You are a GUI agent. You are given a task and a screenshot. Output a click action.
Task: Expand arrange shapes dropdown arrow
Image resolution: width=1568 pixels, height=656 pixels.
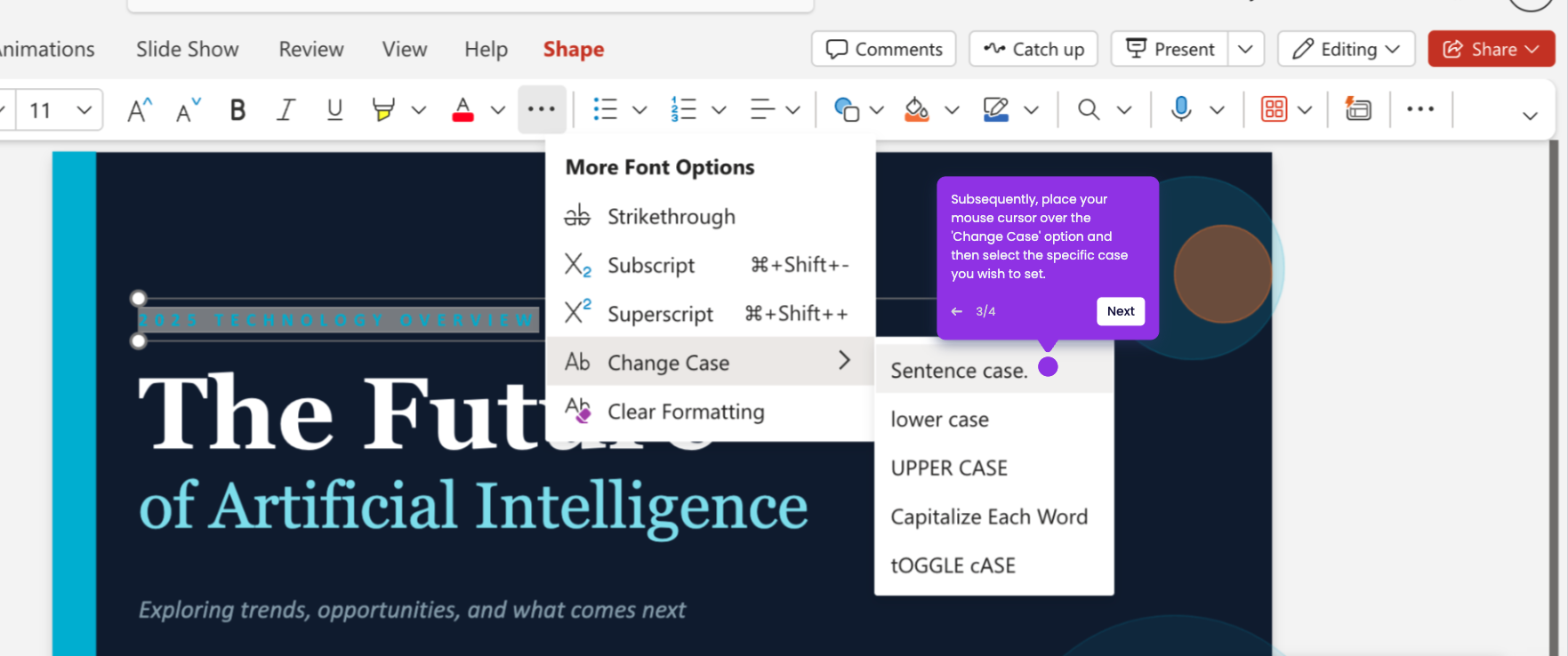[877, 110]
